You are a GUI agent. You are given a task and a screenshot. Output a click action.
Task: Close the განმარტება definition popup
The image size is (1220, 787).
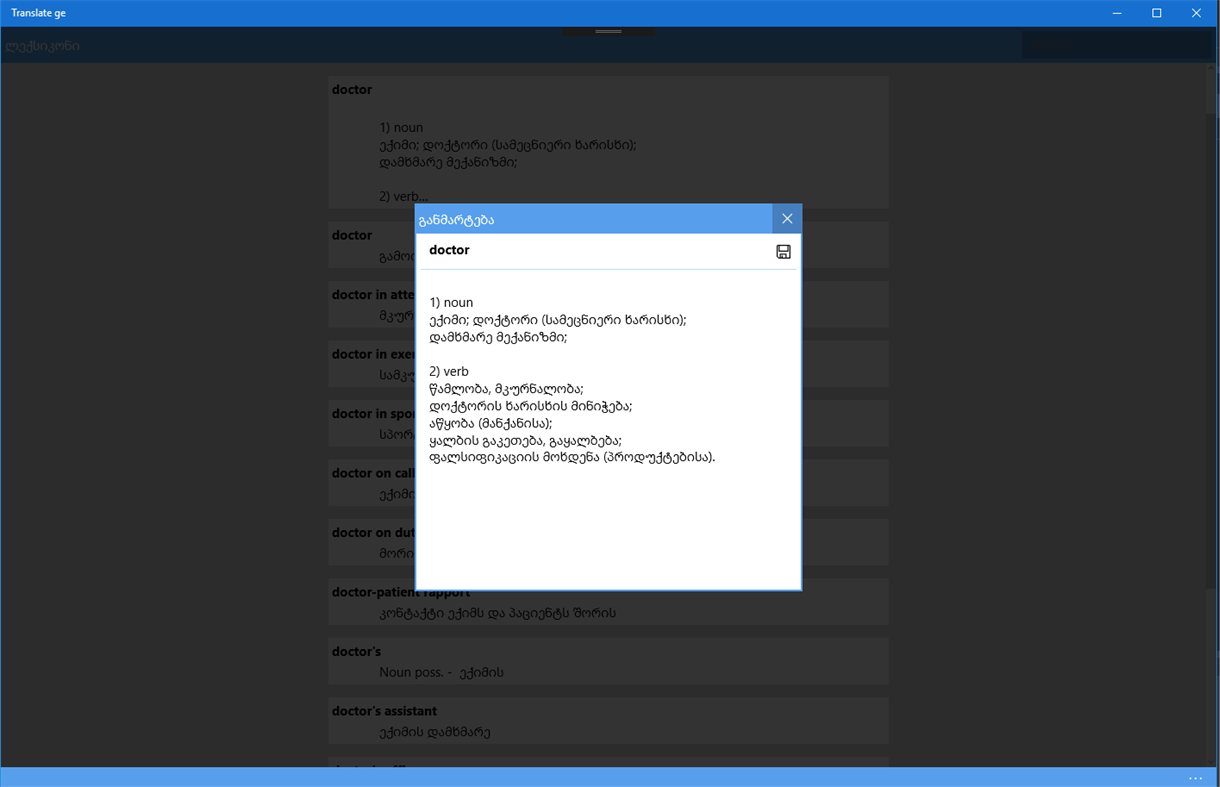[787, 218]
